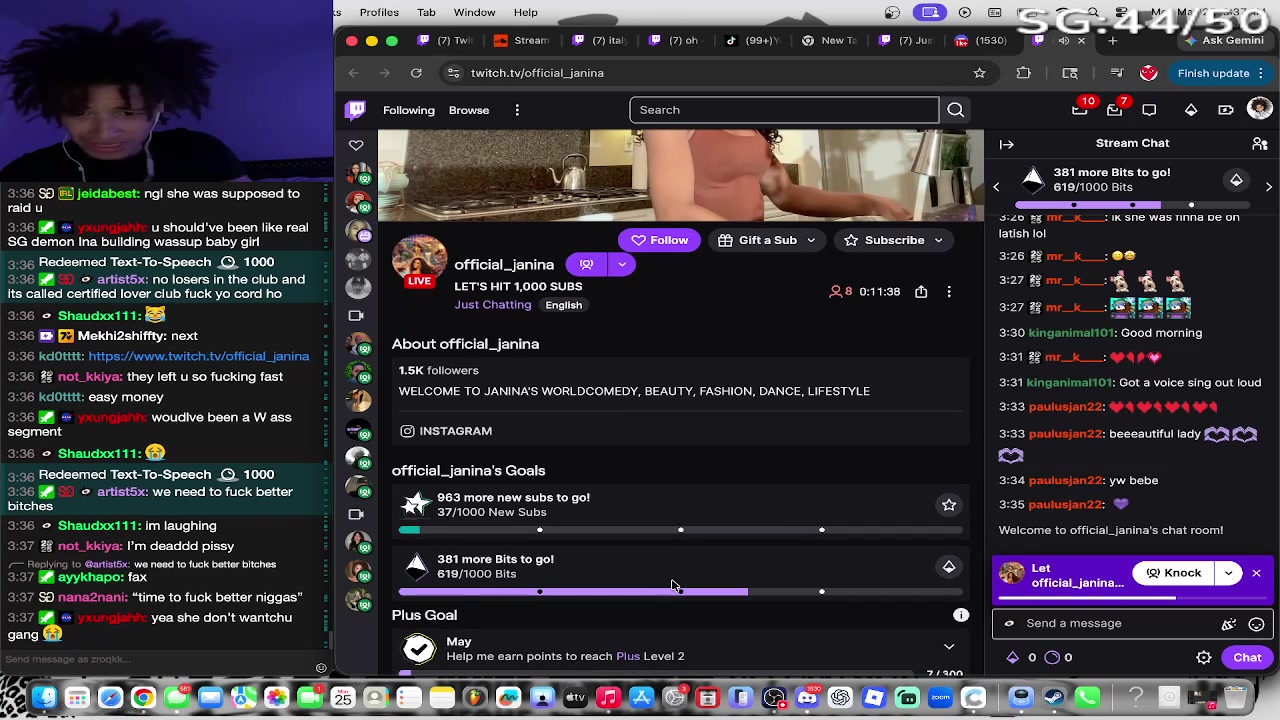The height and width of the screenshot is (720, 1280).
Task: Click the heart followed channels sidebar icon
Action: click(356, 146)
